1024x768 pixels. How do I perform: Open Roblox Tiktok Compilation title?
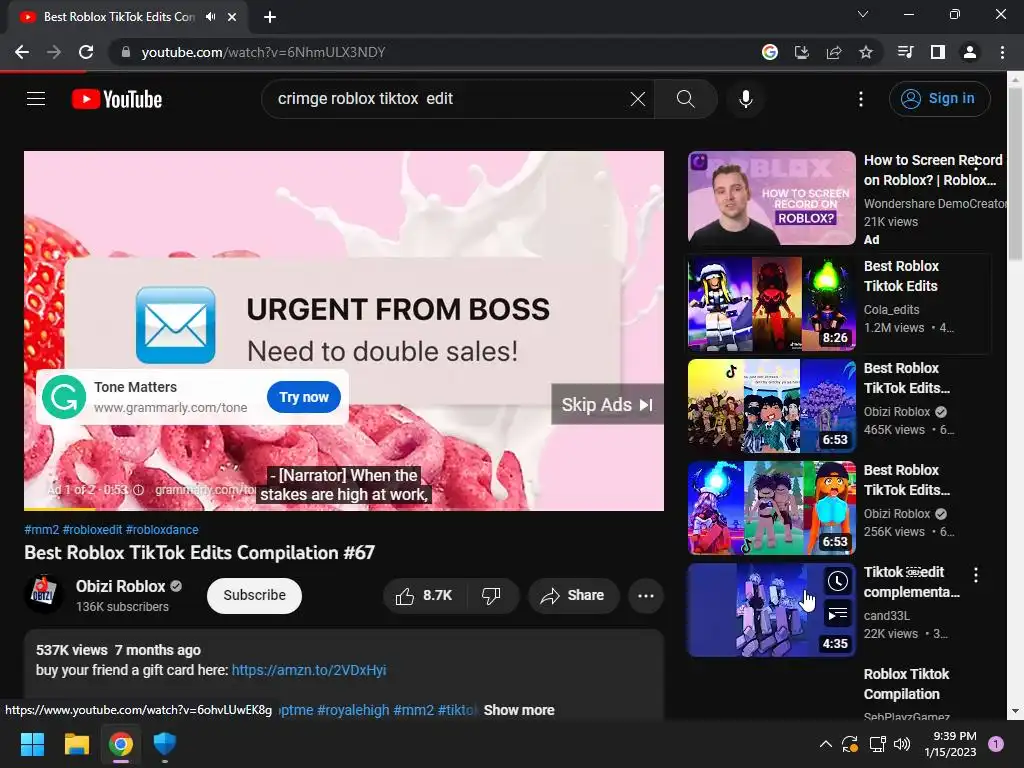906,684
